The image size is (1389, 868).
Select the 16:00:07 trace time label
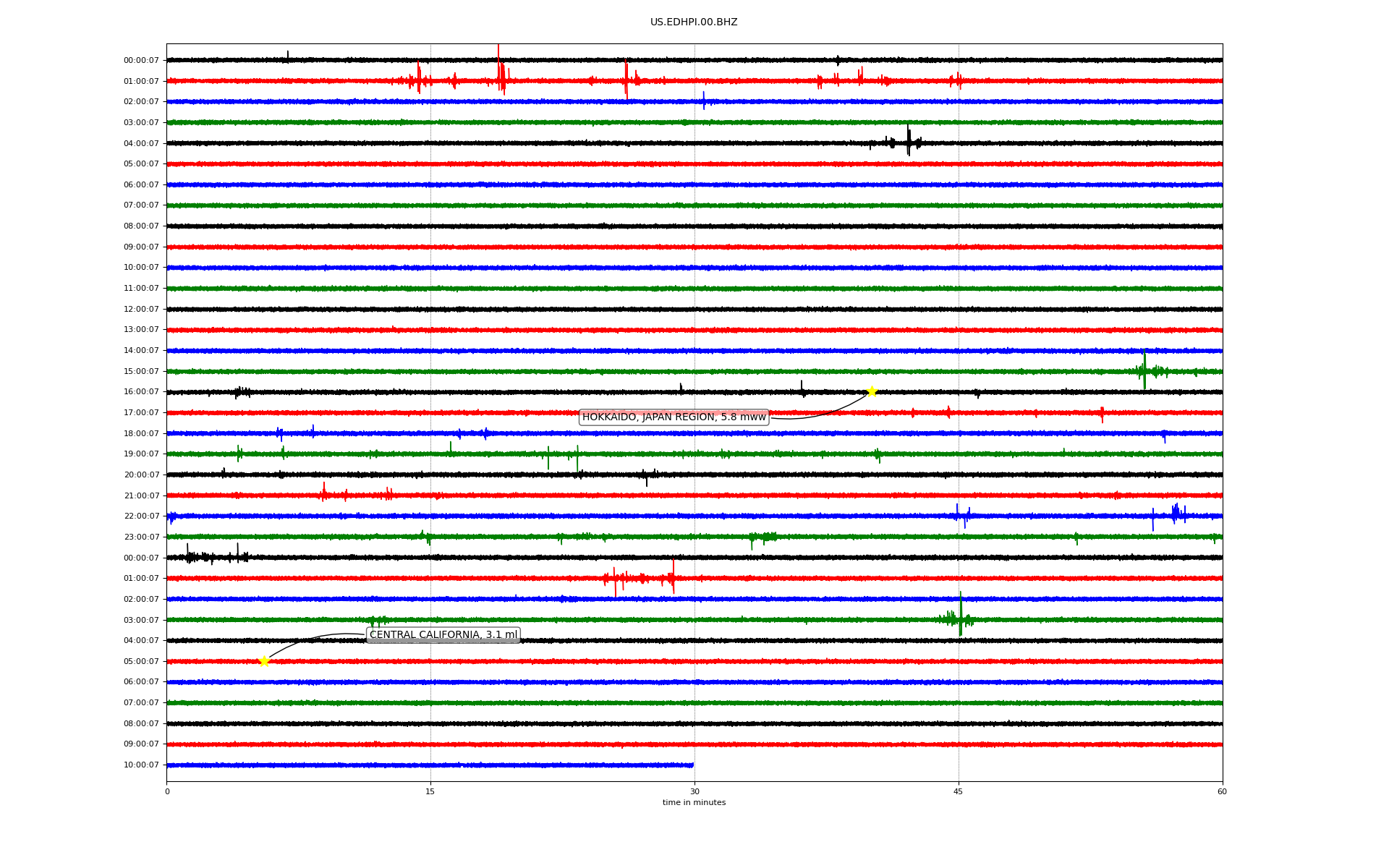point(141,392)
